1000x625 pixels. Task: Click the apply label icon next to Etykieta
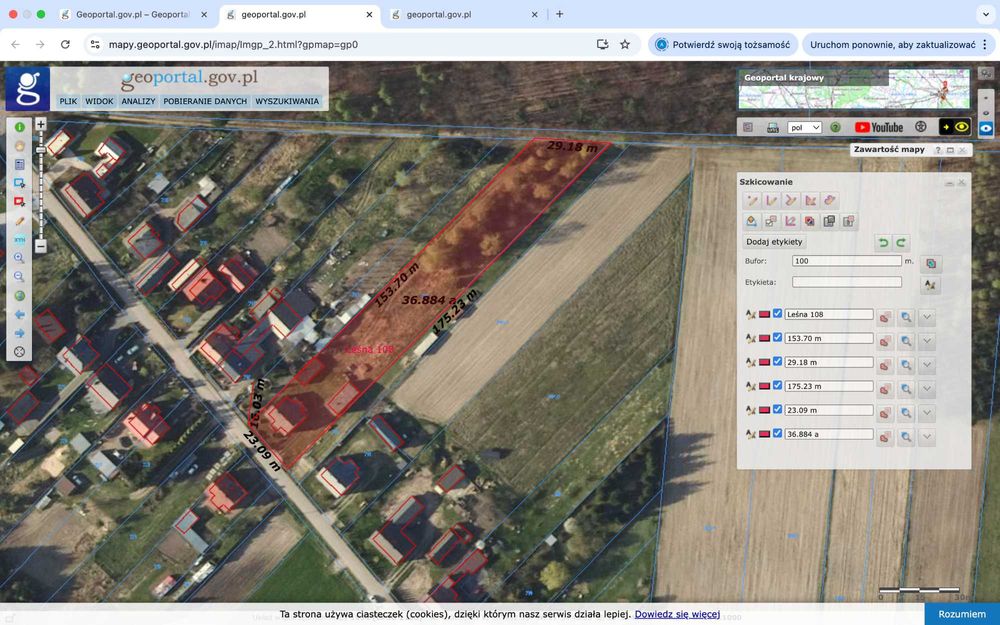point(930,284)
